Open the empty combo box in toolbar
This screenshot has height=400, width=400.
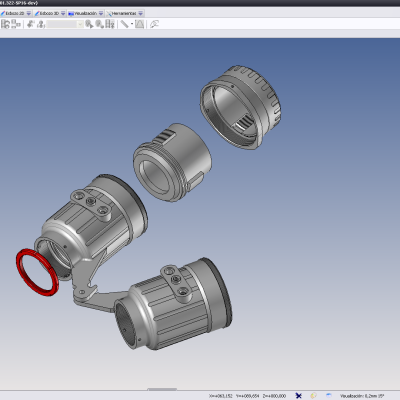pyautogui.click(x=65, y=24)
